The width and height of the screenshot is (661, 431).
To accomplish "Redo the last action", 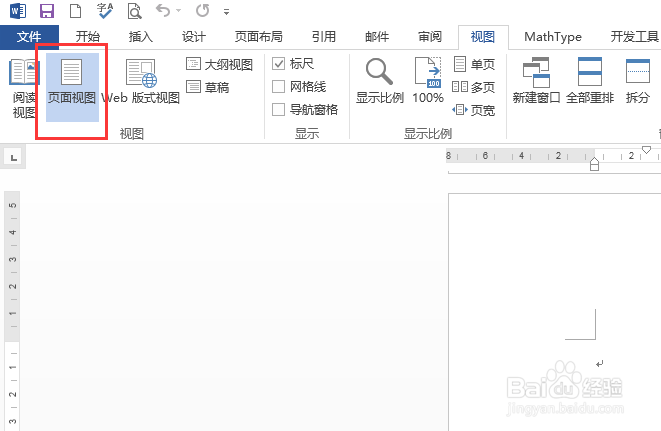I will point(202,11).
